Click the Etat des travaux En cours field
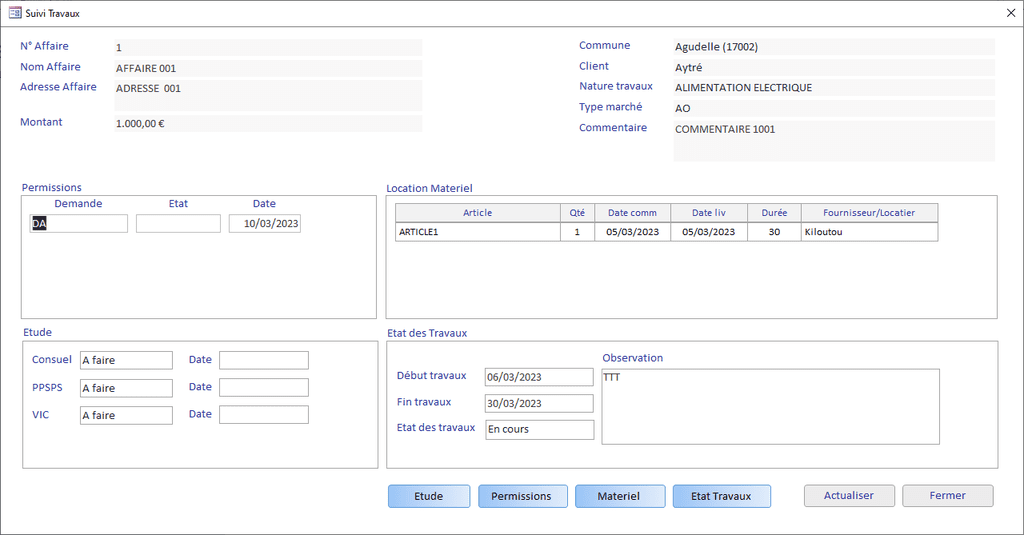Screen dimensions: 1024x535 tap(539, 429)
